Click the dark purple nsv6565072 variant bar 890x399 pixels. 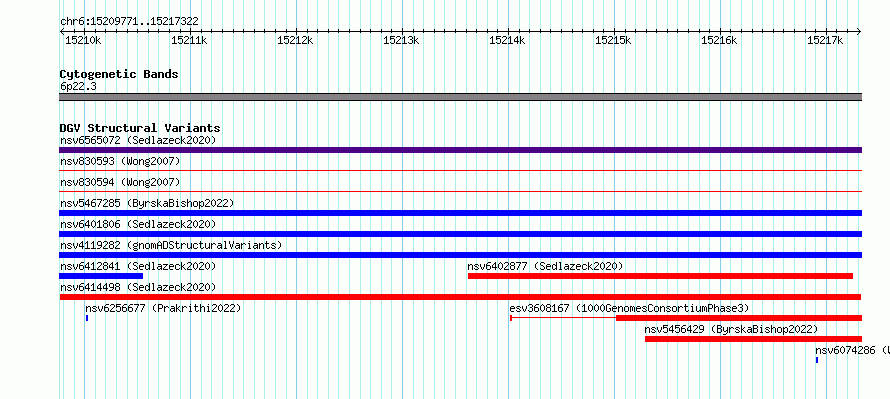tap(460, 150)
